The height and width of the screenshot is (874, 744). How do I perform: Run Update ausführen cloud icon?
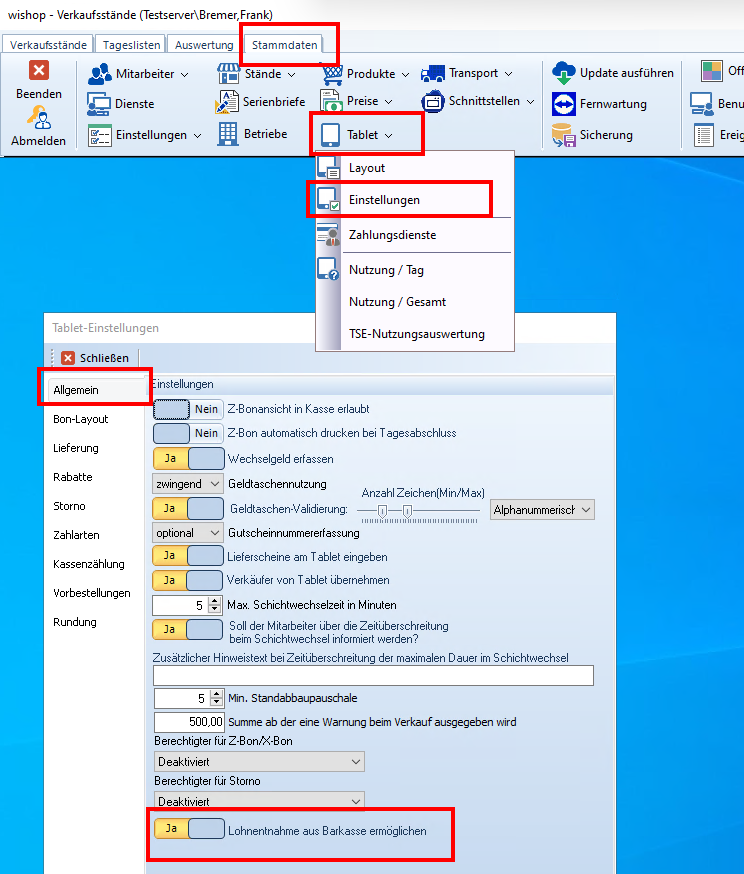pos(564,73)
